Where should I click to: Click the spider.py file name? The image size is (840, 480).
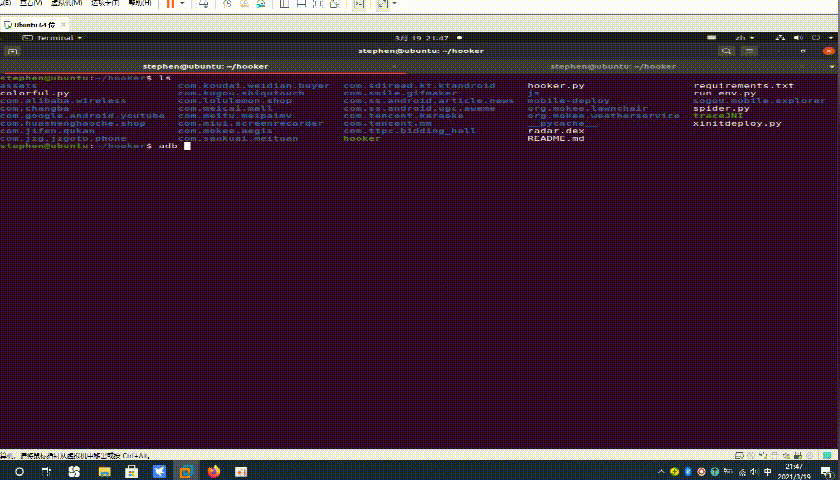(x=721, y=109)
